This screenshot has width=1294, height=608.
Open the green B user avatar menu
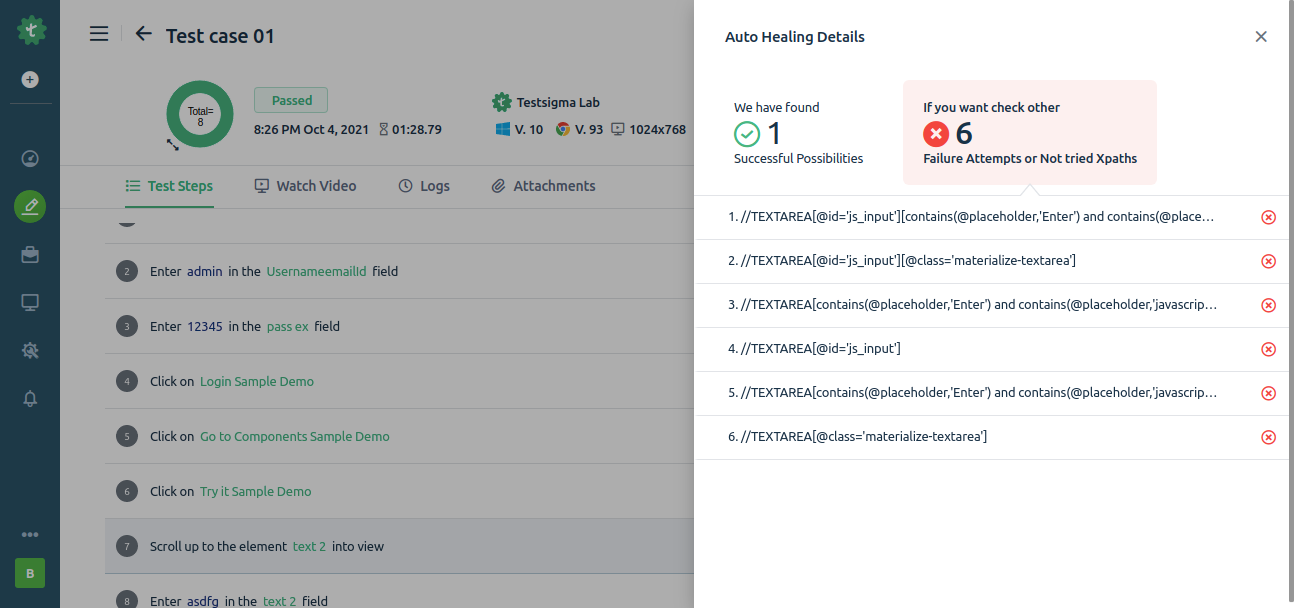tap(30, 573)
